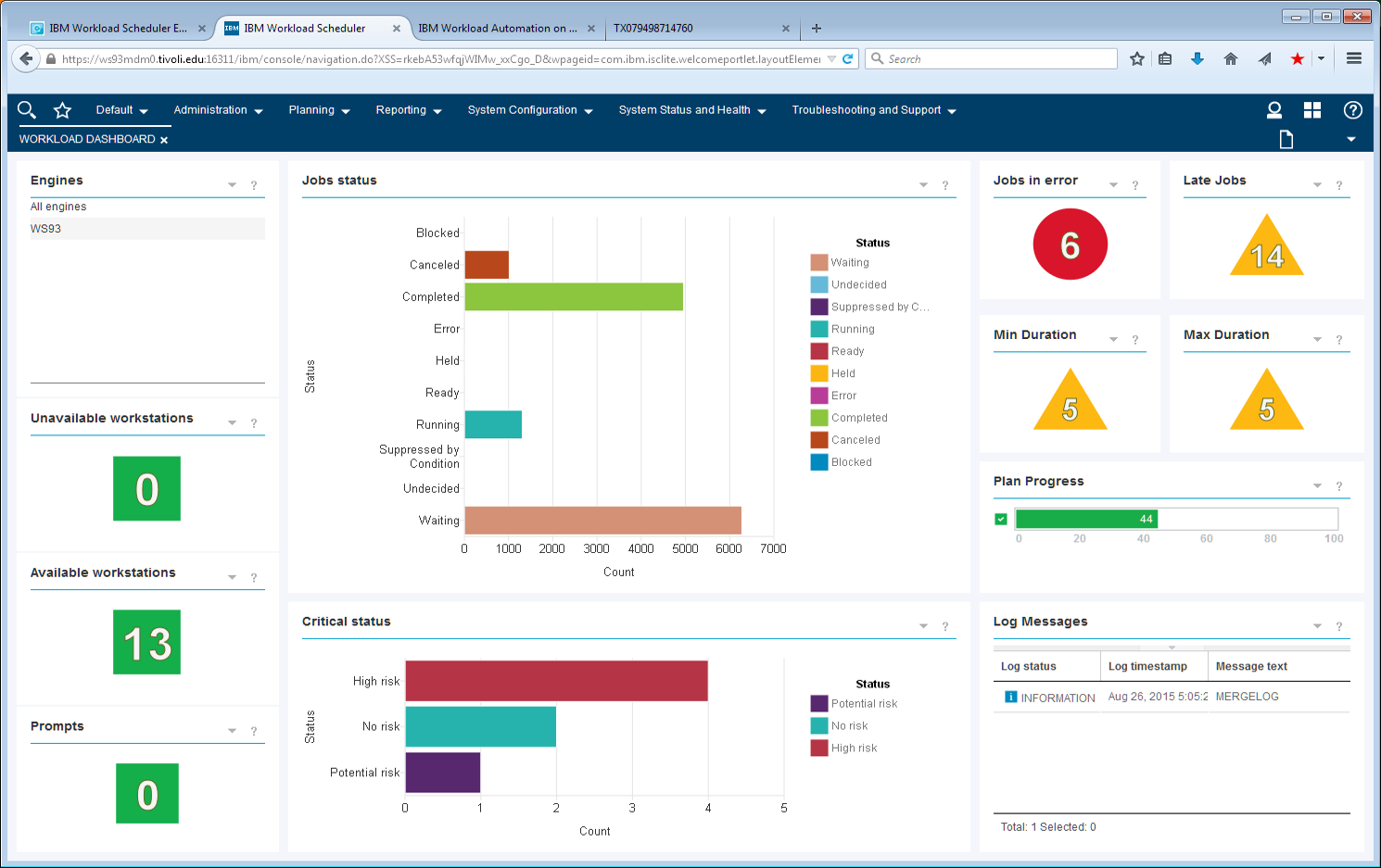Click the Late Jobs yellow triangle 14
This screenshot has height=868, width=1381.
tap(1267, 245)
